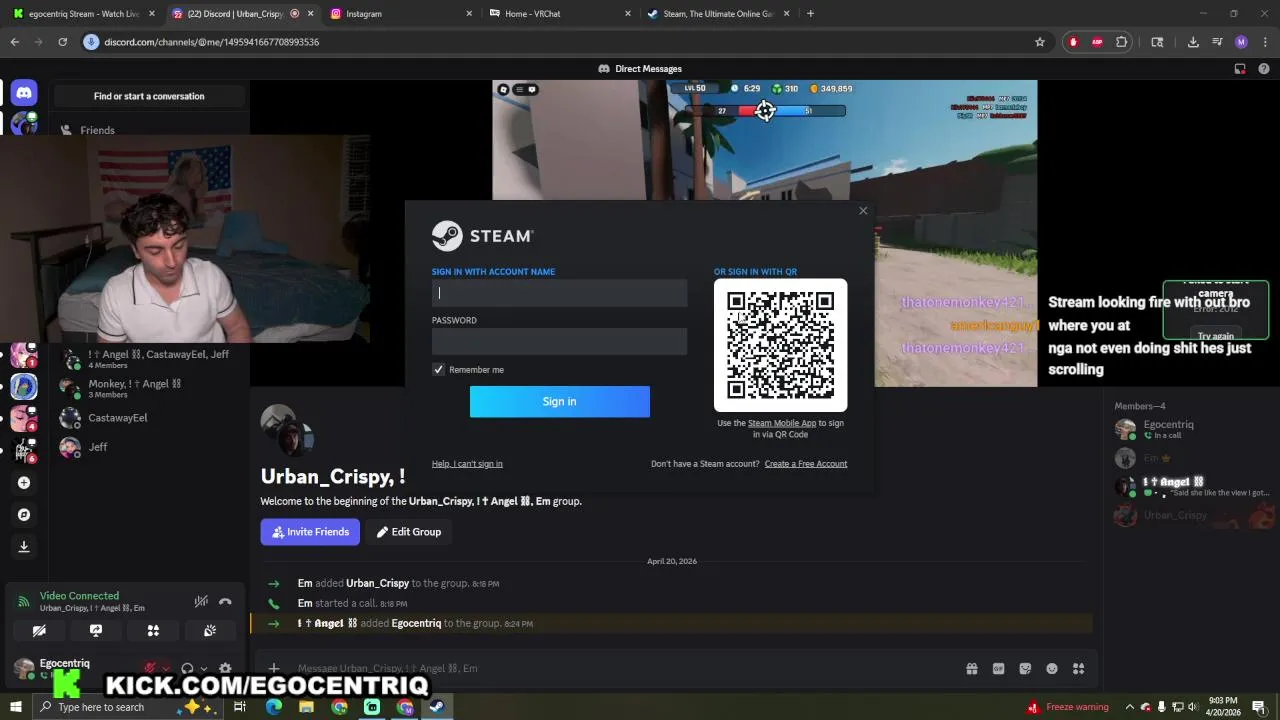Click share your screen icon
This screenshot has width=1280, height=720.
pos(96,631)
